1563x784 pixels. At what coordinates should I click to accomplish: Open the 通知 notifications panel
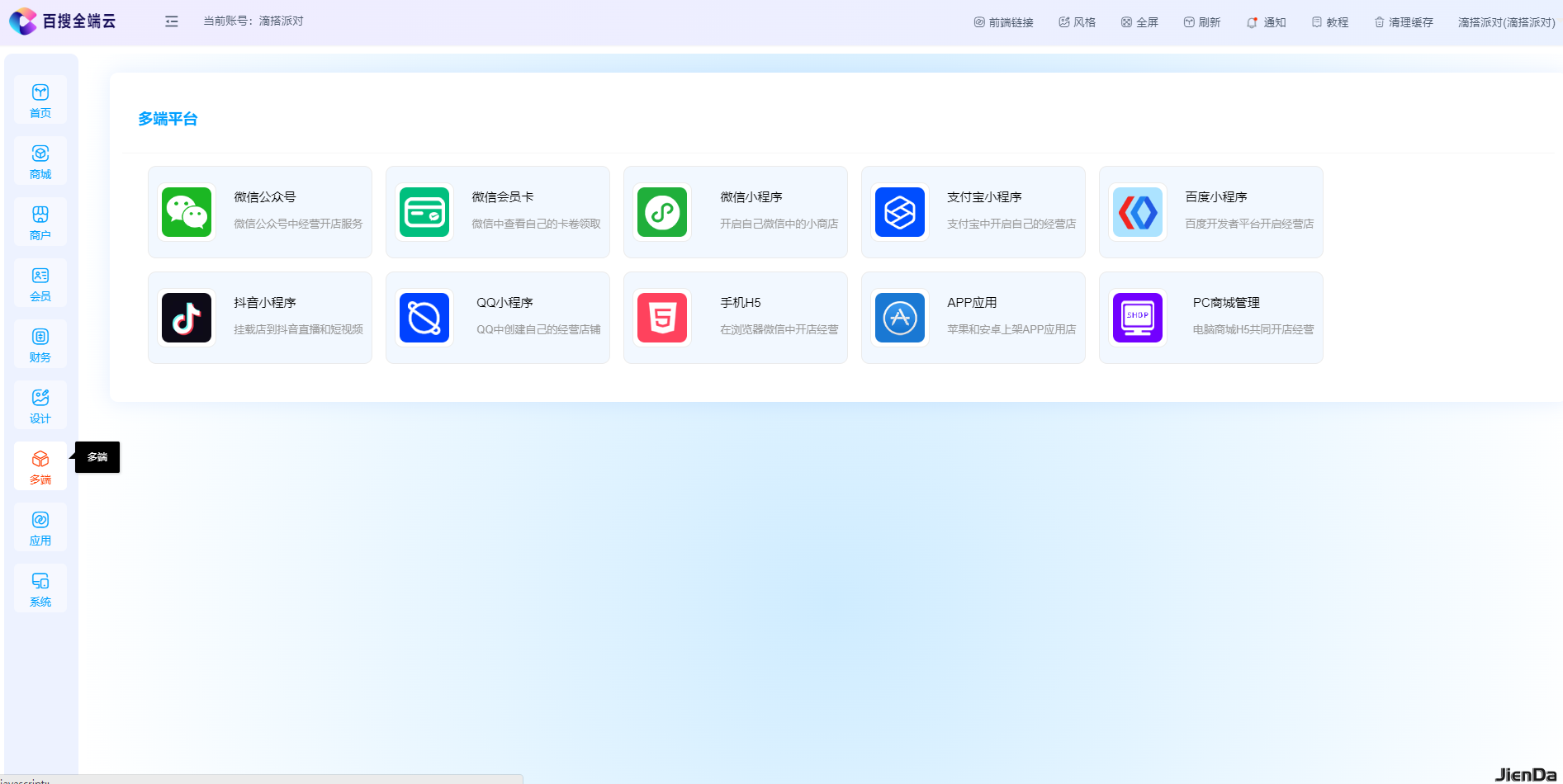coord(1266,21)
